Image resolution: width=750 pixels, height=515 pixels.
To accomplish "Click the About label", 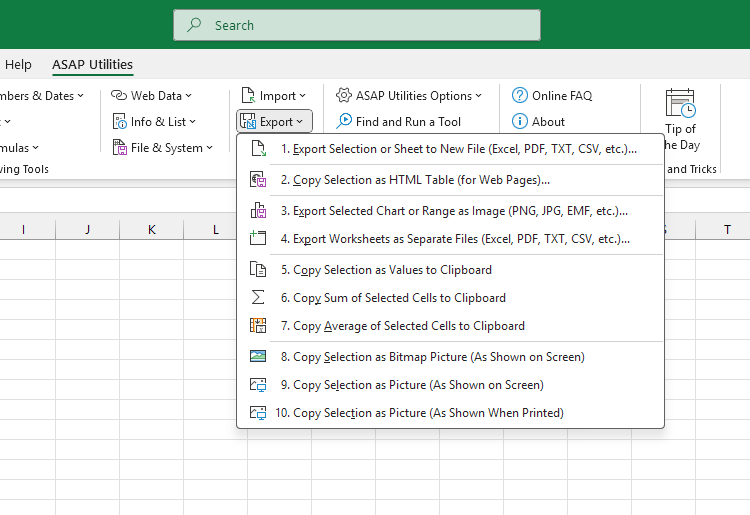I will click(x=548, y=121).
